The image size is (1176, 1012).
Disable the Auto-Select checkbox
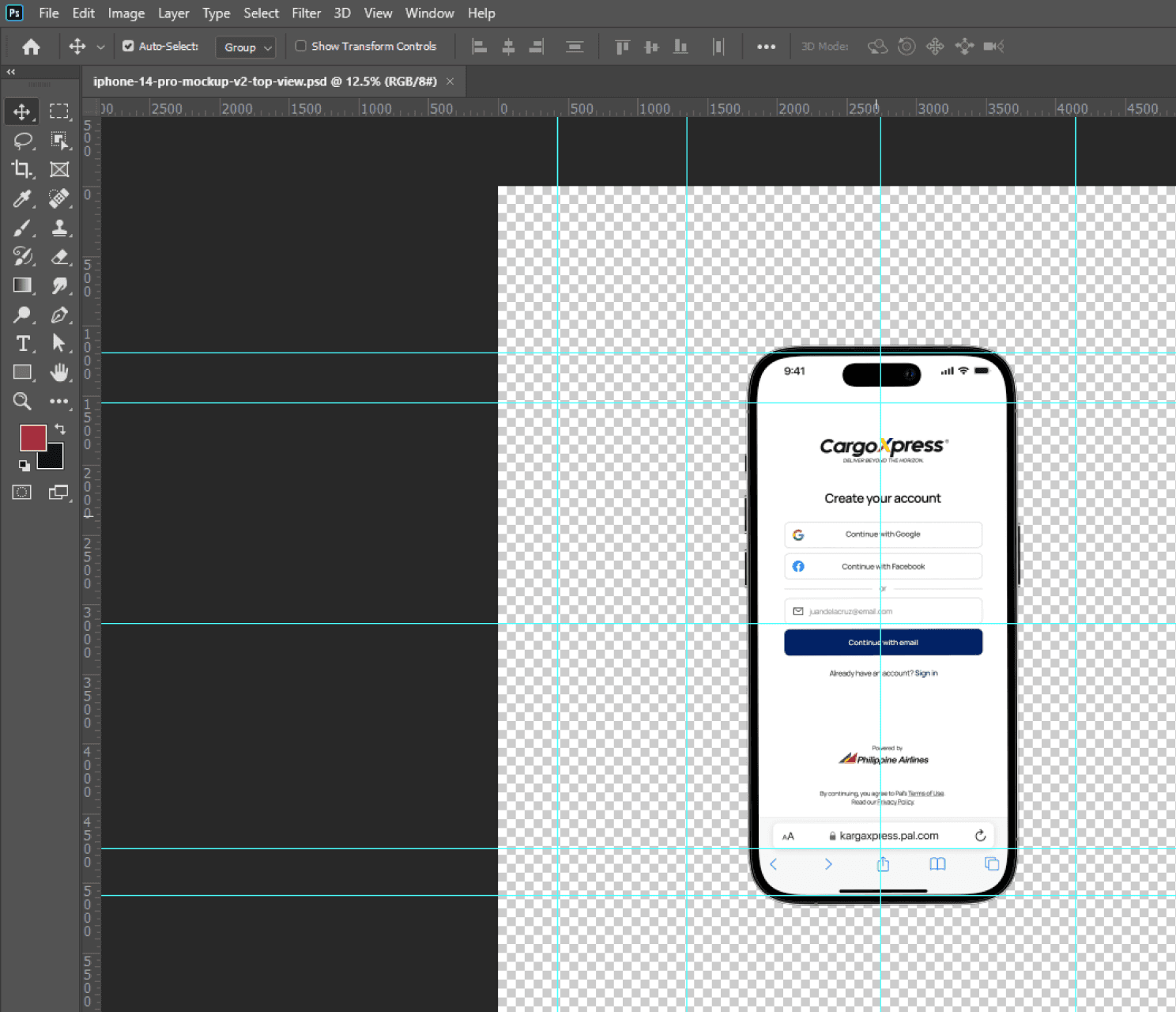pos(128,47)
